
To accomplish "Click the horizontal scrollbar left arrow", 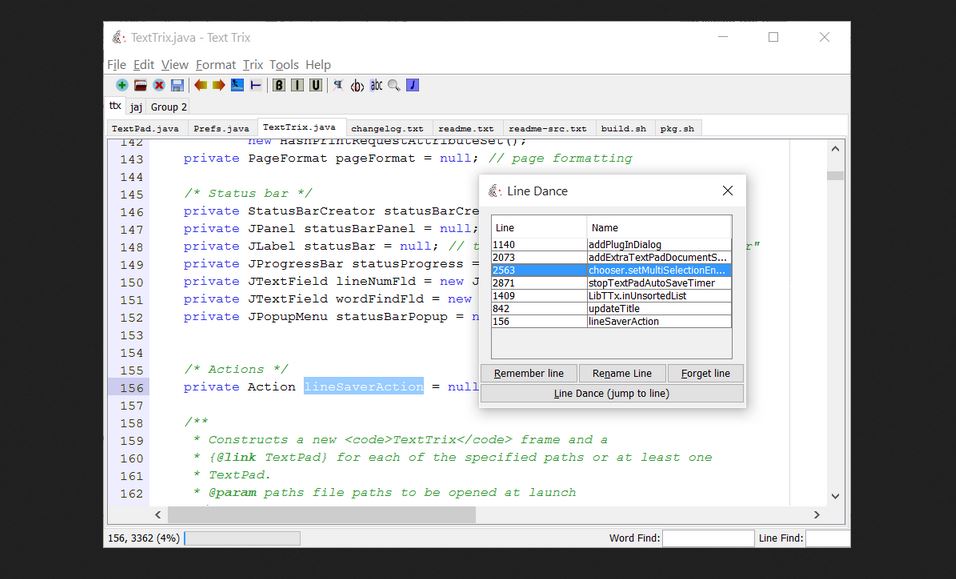I will click(158, 515).
